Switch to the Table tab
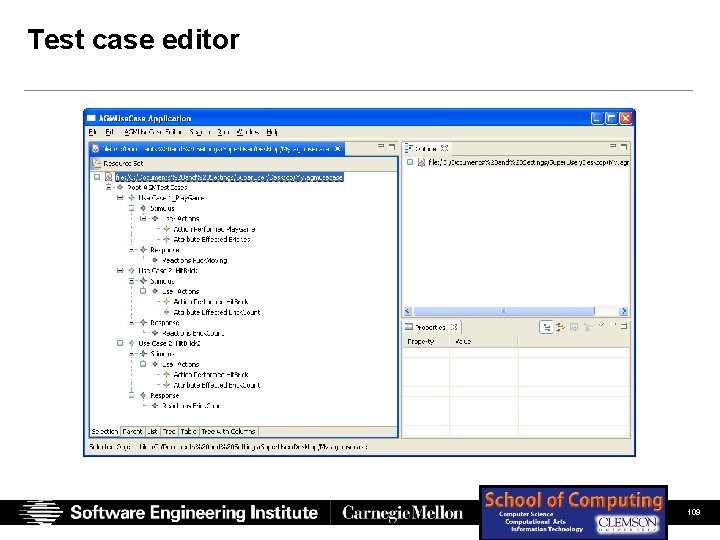 click(x=188, y=432)
